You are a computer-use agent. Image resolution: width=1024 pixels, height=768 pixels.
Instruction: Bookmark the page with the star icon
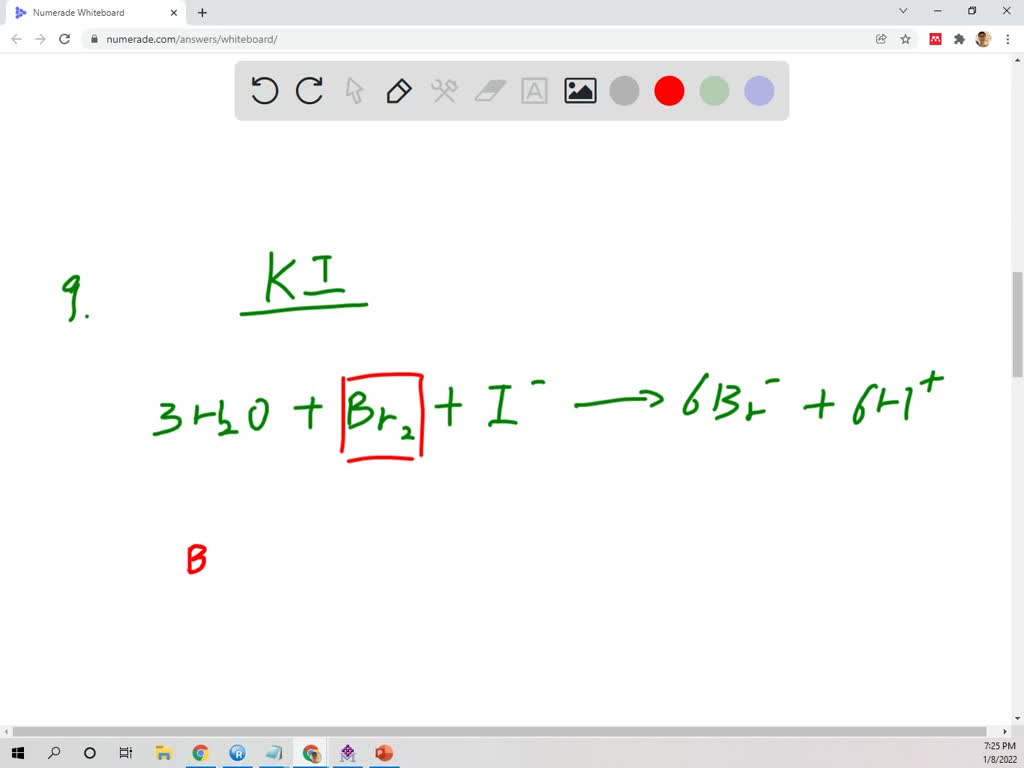tap(904, 38)
